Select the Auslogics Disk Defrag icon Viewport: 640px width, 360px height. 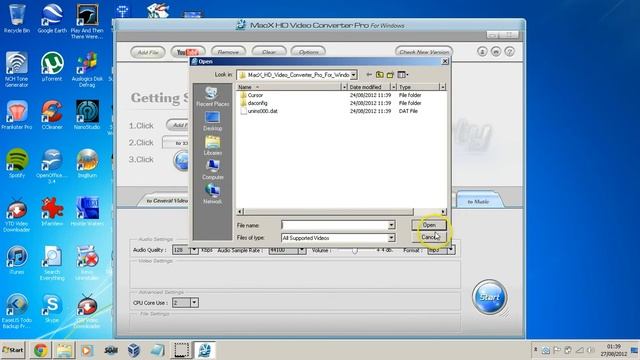pyautogui.click(x=87, y=70)
